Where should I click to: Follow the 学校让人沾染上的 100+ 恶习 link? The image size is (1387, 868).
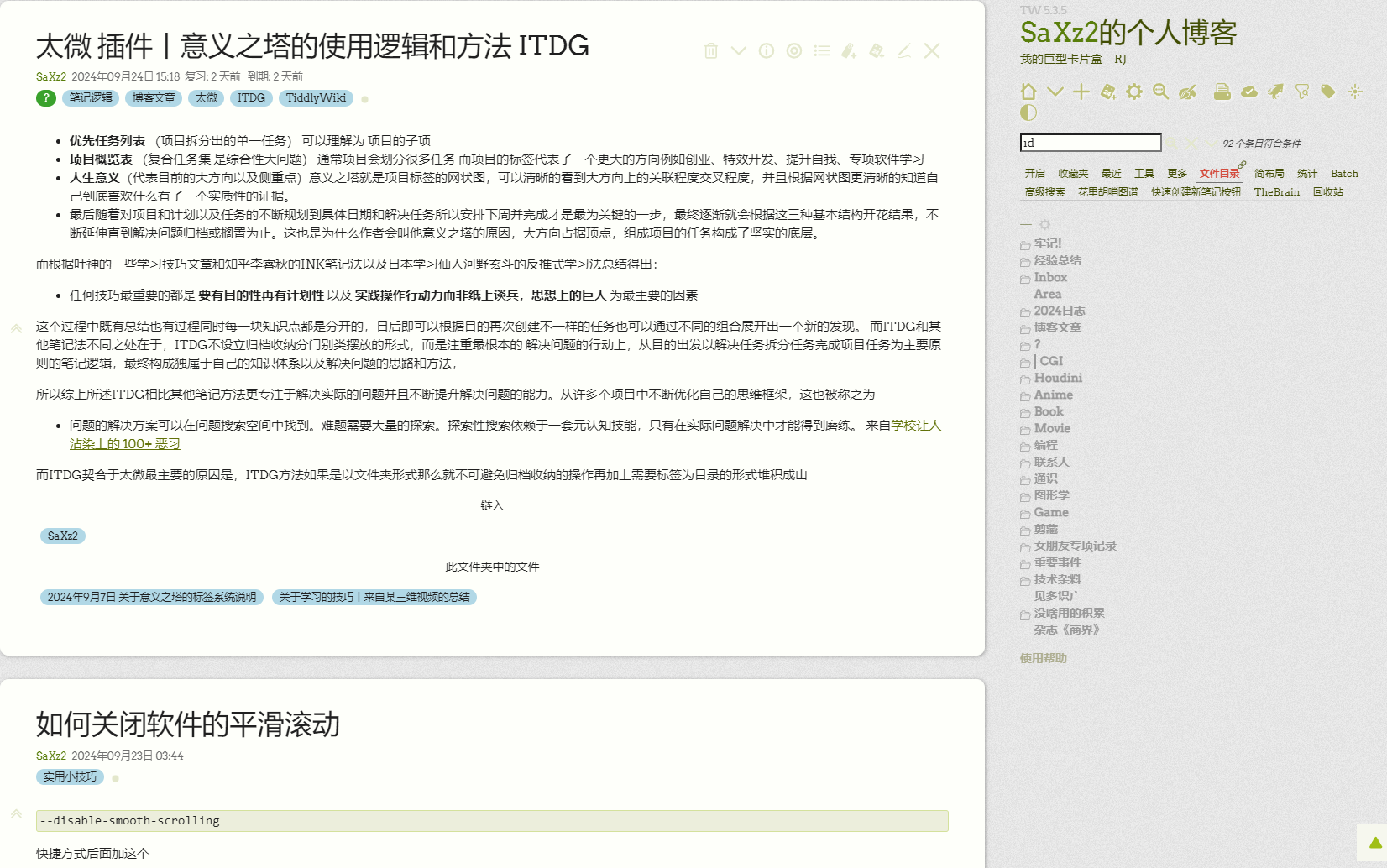505,435
